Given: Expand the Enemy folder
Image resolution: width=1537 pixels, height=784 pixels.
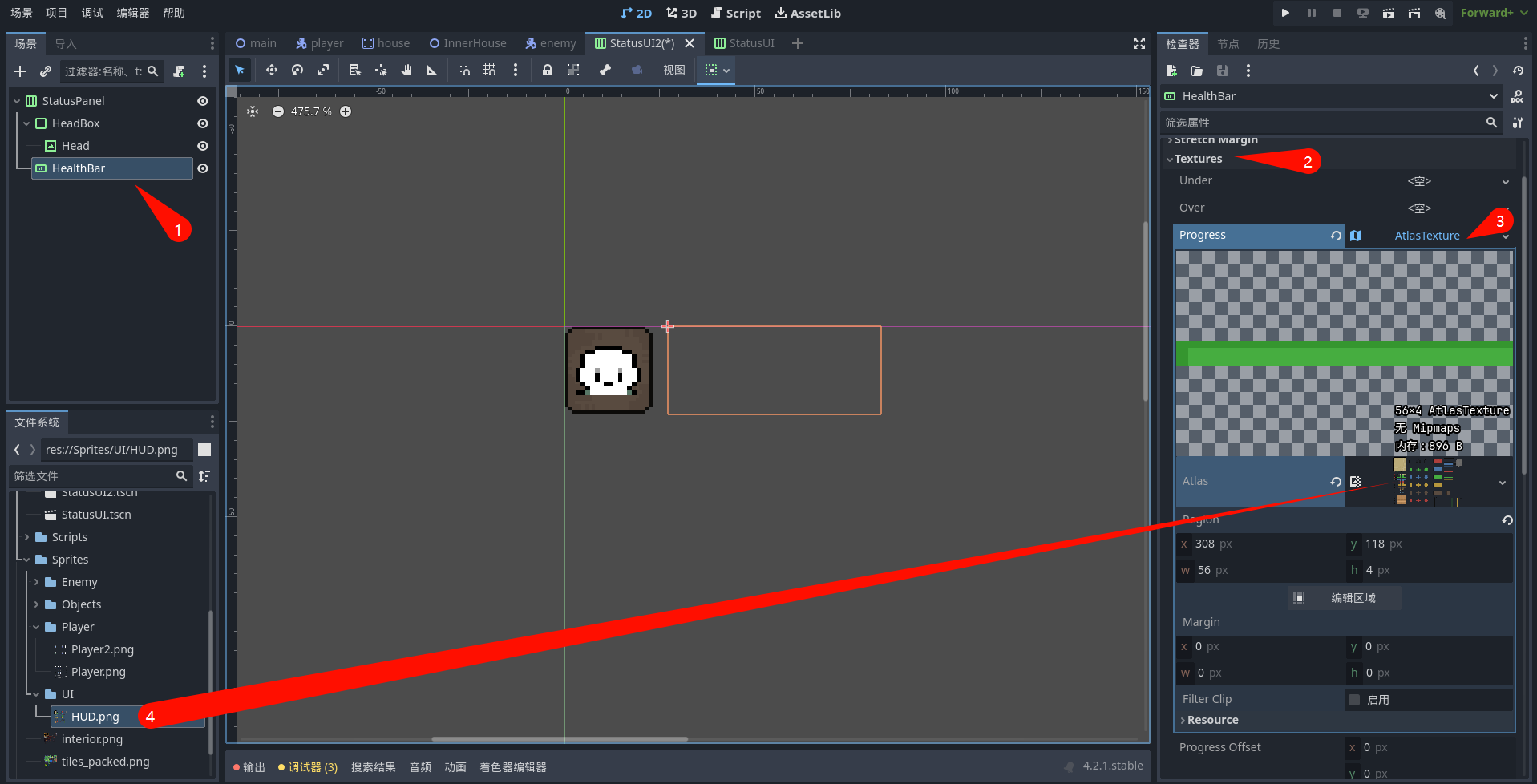Looking at the screenshot, I should tap(36, 582).
